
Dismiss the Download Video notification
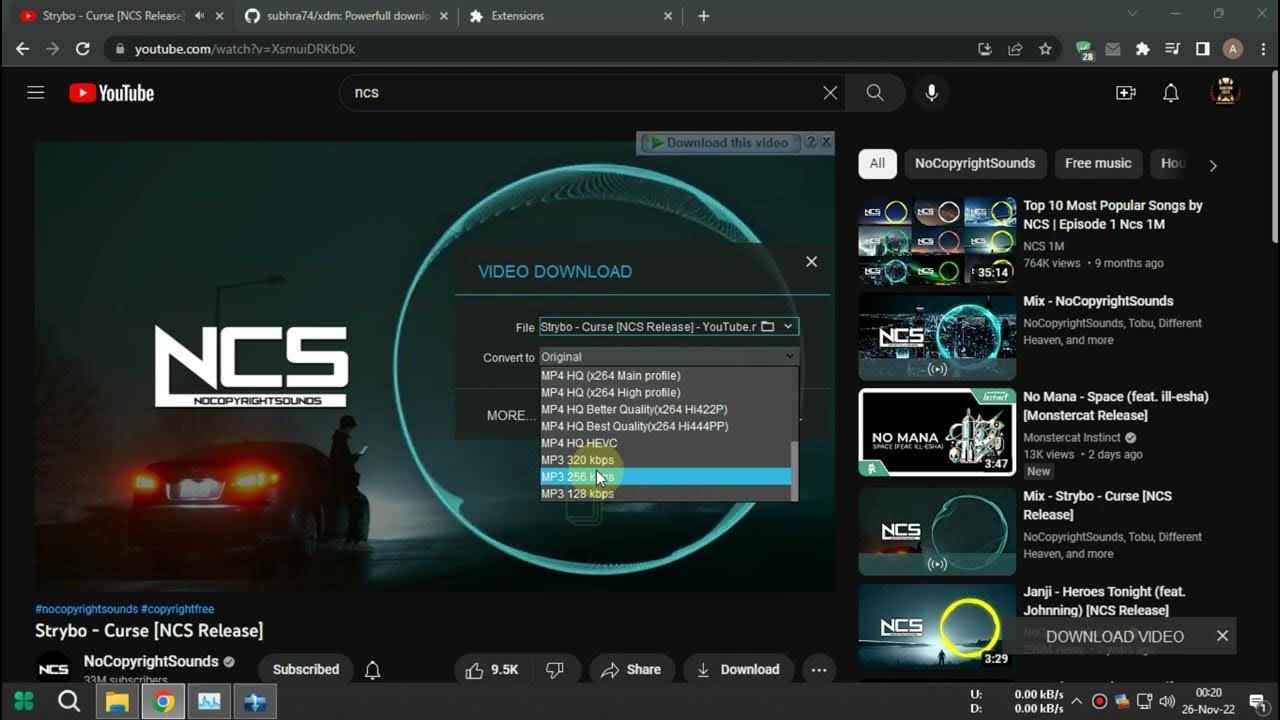[1222, 636]
